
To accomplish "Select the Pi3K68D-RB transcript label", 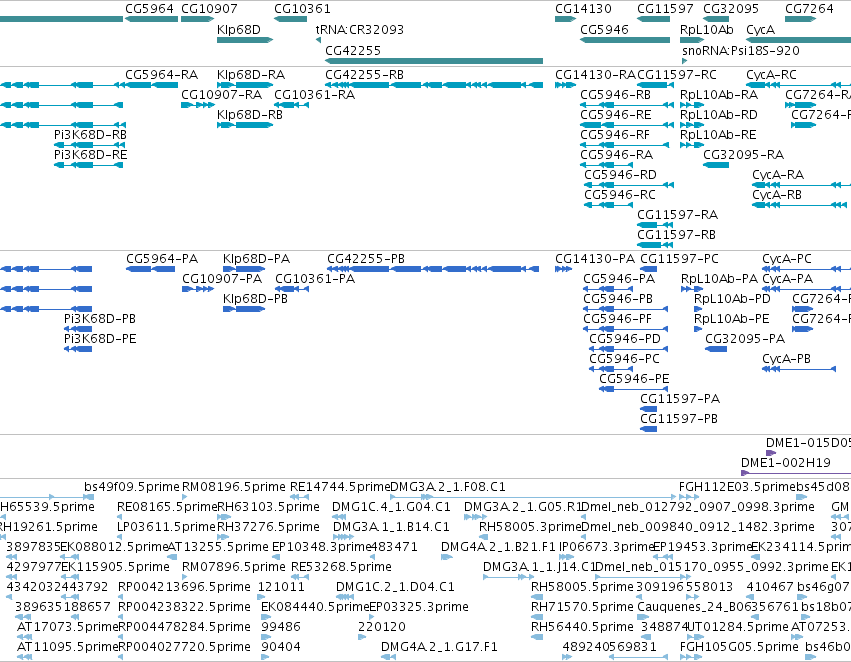I will point(91,135).
